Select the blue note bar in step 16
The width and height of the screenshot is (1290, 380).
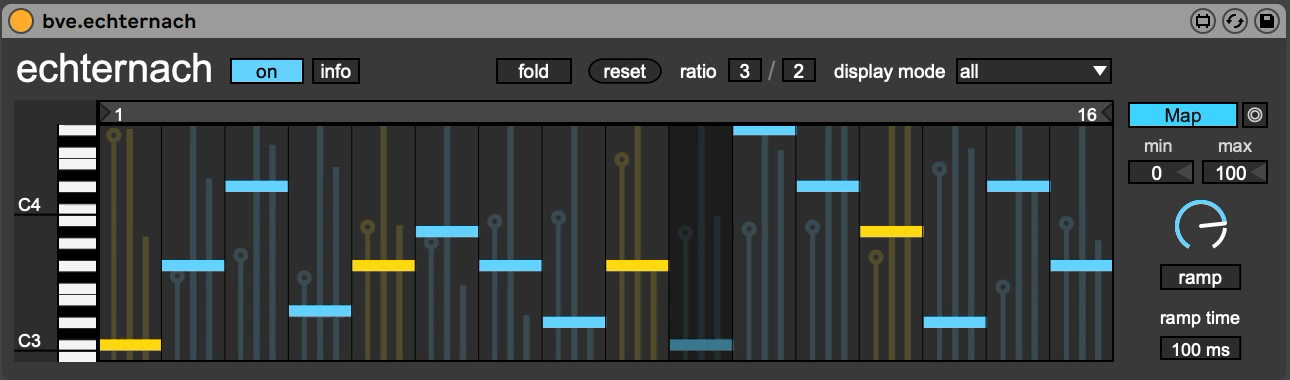(x=1081, y=265)
